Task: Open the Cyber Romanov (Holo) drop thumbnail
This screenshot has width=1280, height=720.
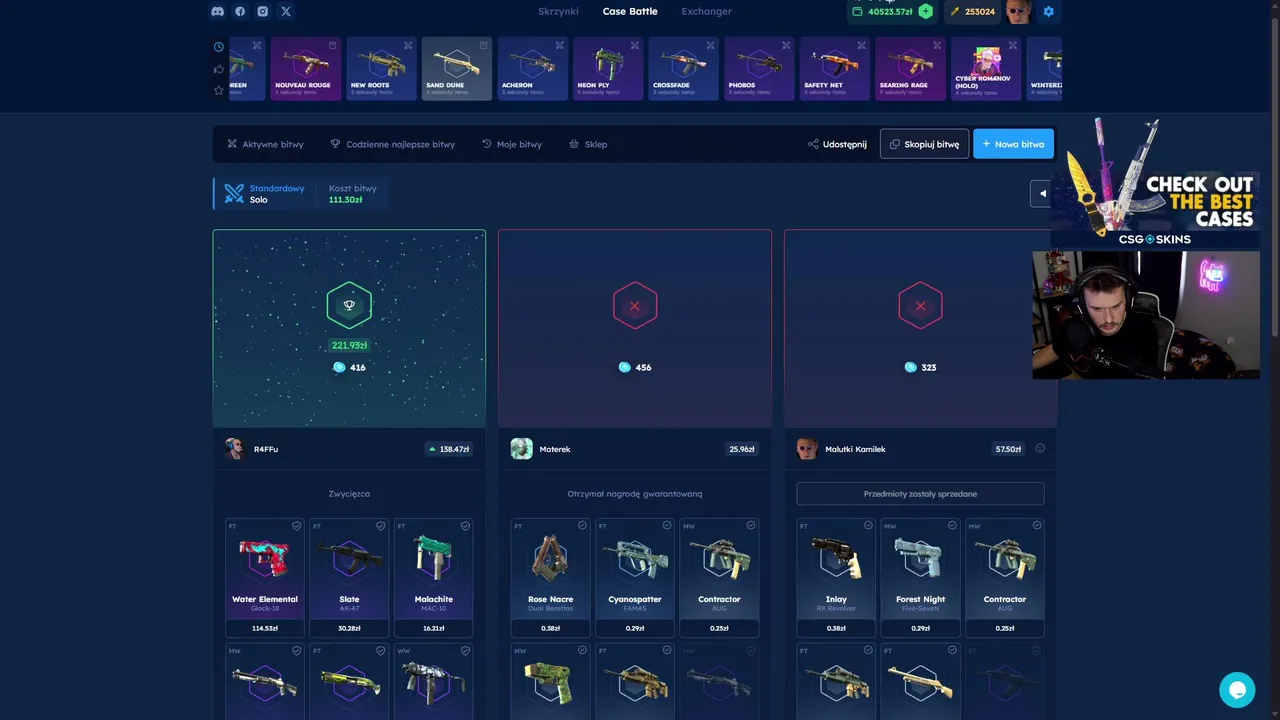Action: coord(986,69)
